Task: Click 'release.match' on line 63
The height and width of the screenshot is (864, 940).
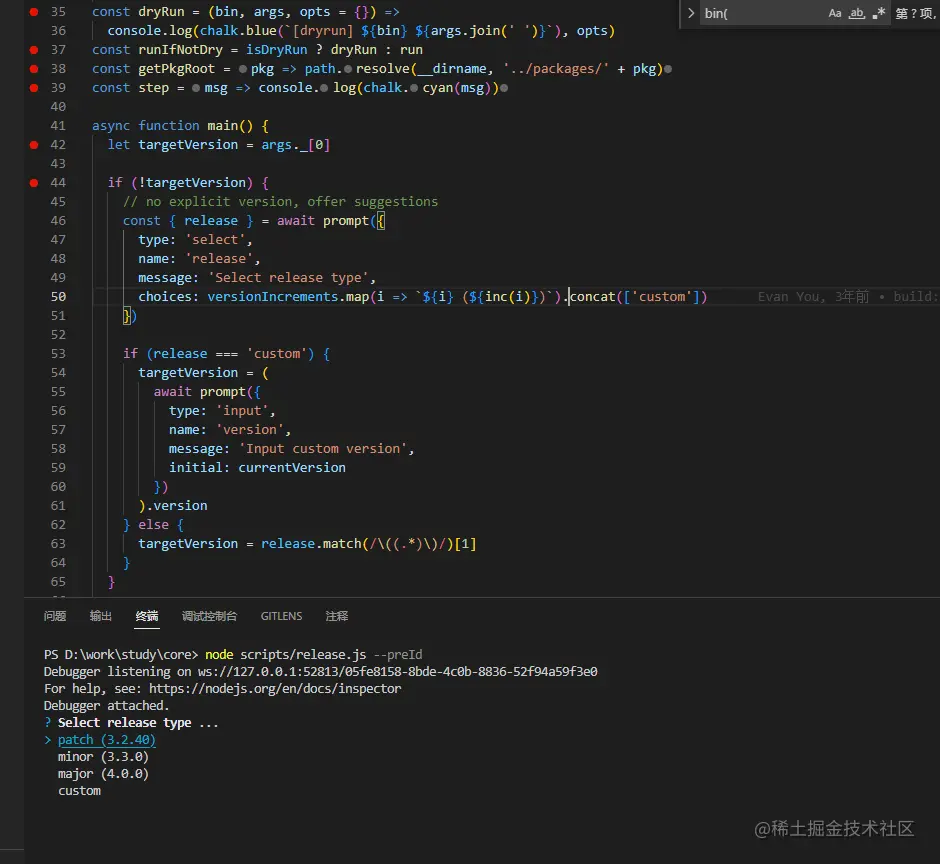Action: click(x=311, y=544)
